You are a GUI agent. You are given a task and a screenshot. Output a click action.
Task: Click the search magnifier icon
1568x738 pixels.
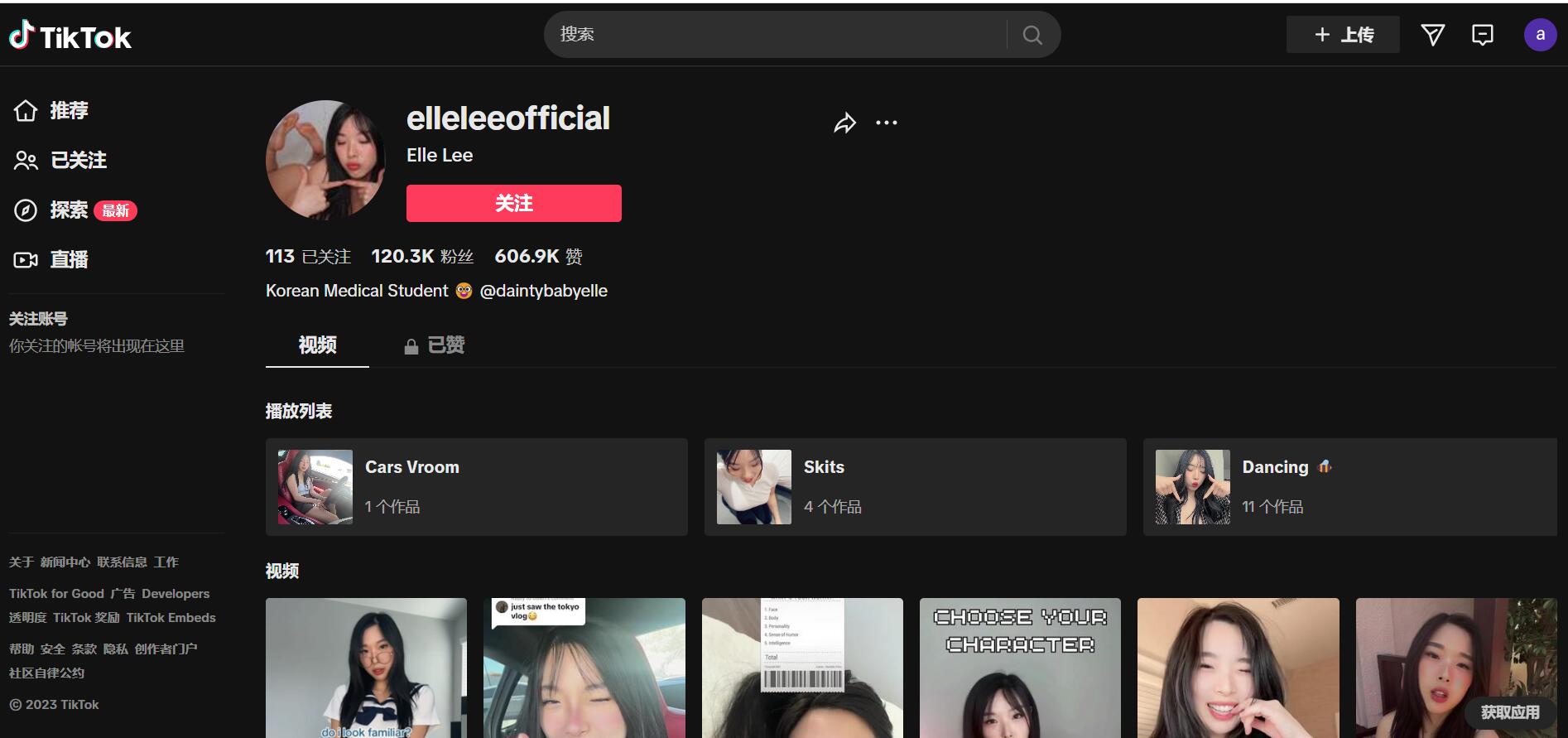click(1032, 35)
